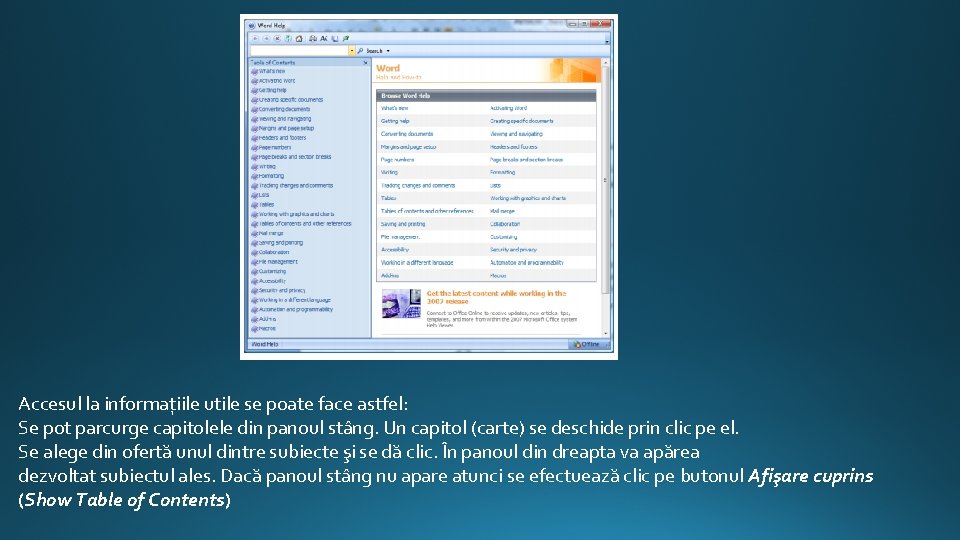
Task: Click Get the latest content orange heading
Action: click(497, 298)
